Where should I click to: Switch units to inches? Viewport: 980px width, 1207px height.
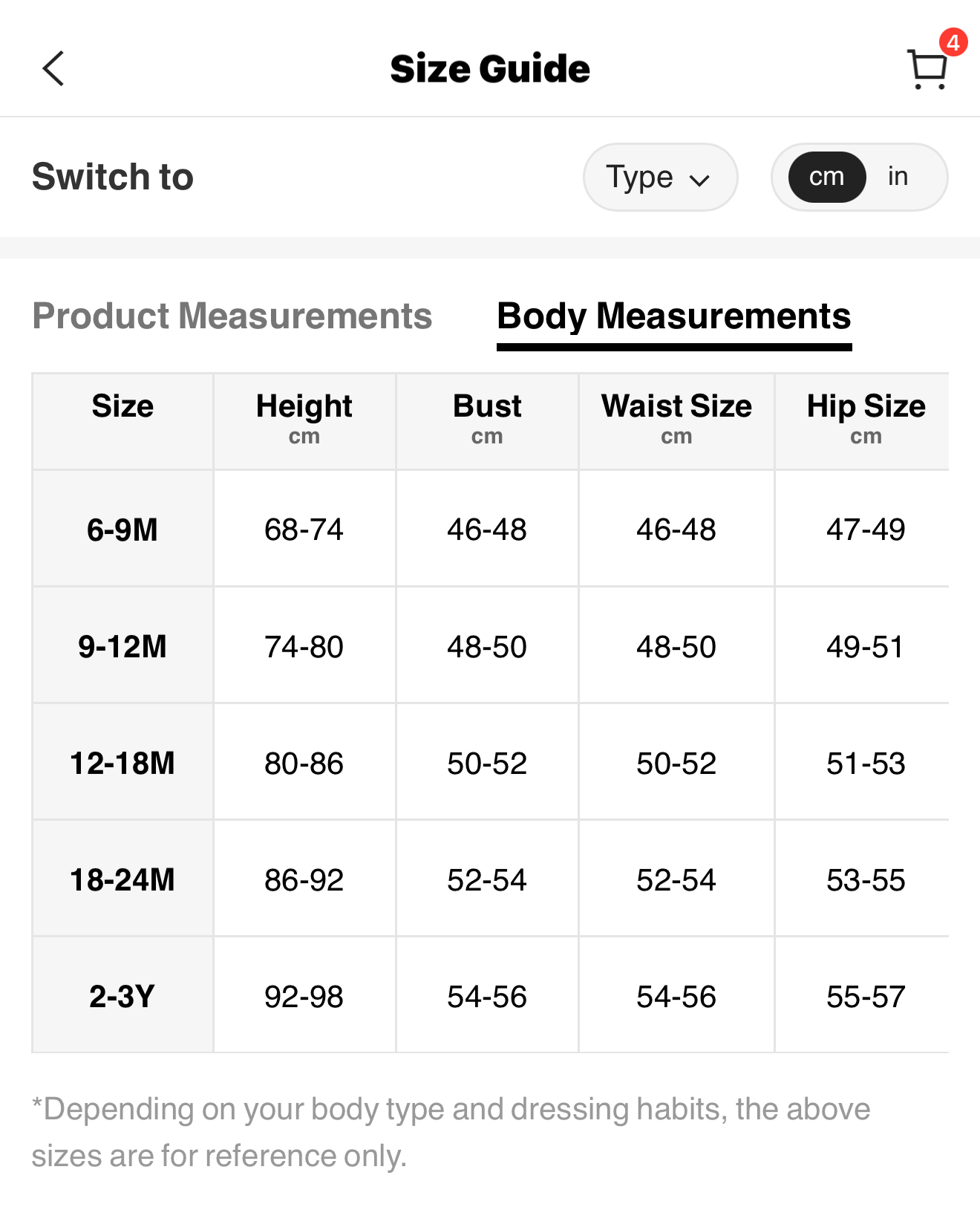pyautogui.click(x=898, y=178)
